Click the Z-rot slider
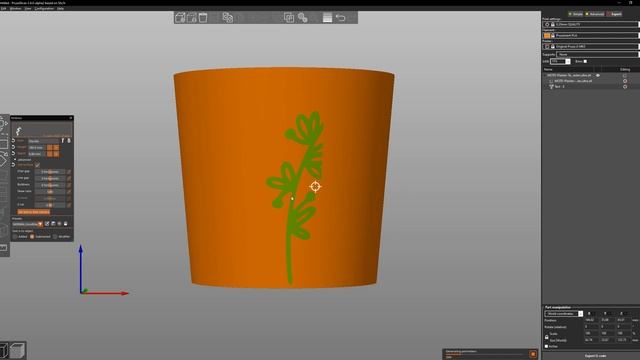 [50, 205]
